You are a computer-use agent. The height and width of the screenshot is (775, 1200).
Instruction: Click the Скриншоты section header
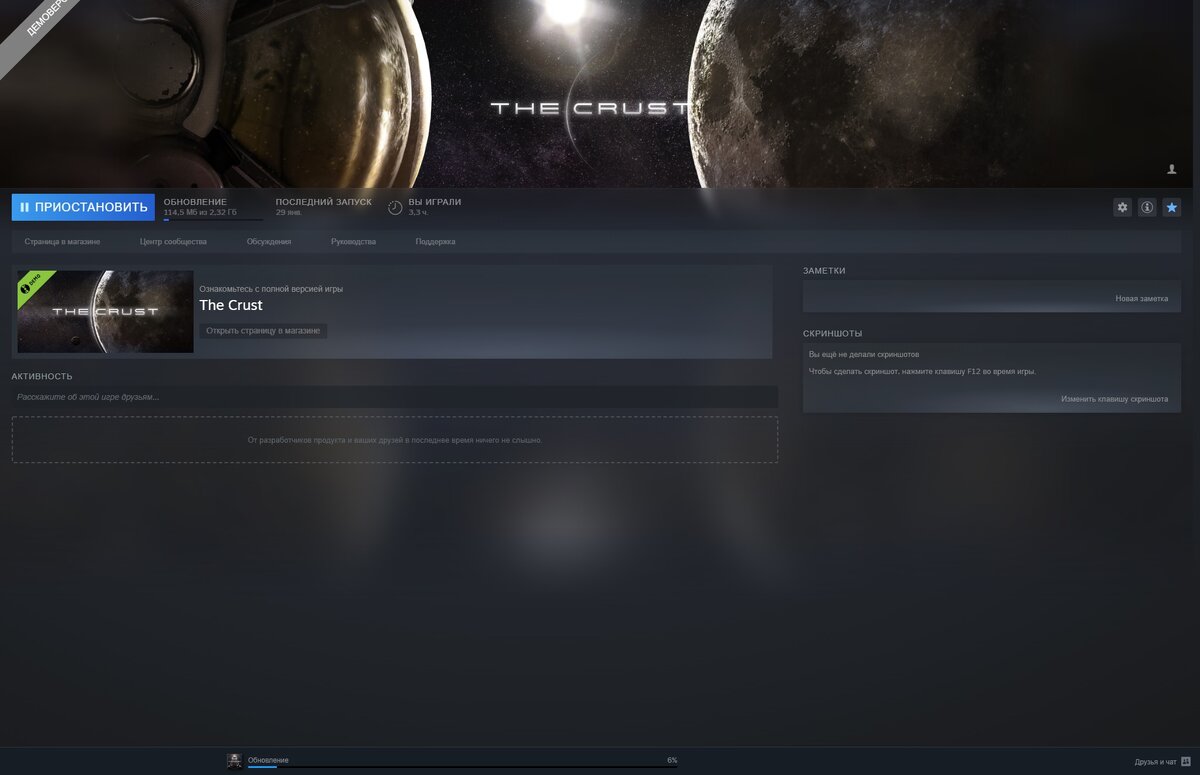click(832, 334)
